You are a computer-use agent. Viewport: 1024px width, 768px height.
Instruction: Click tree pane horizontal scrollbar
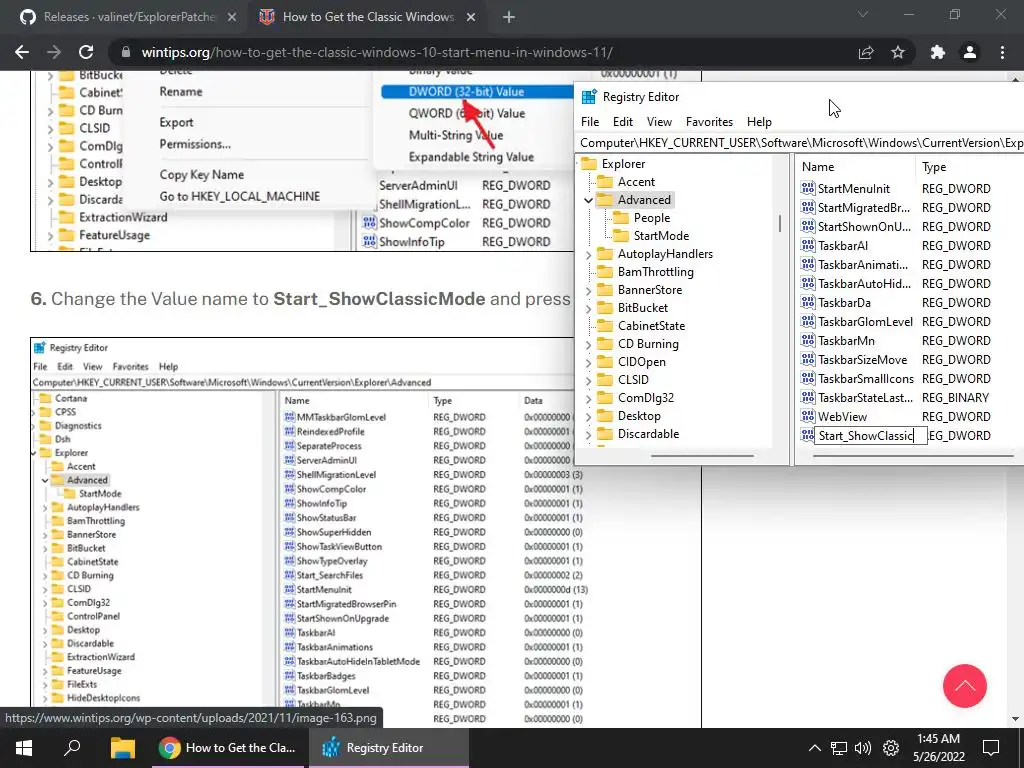click(702, 456)
